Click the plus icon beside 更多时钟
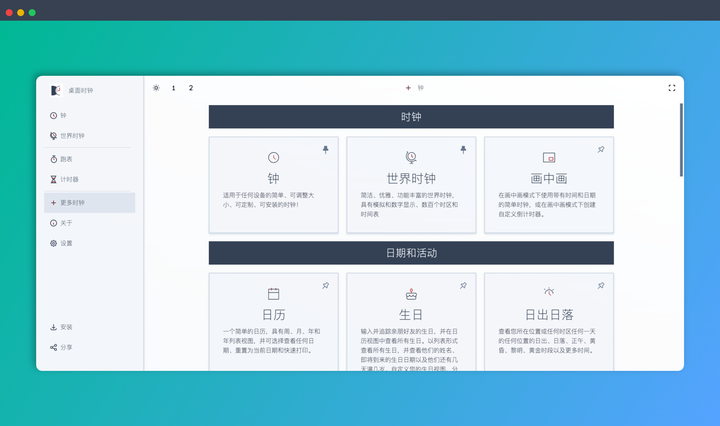The image size is (720, 426). click(x=54, y=203)
